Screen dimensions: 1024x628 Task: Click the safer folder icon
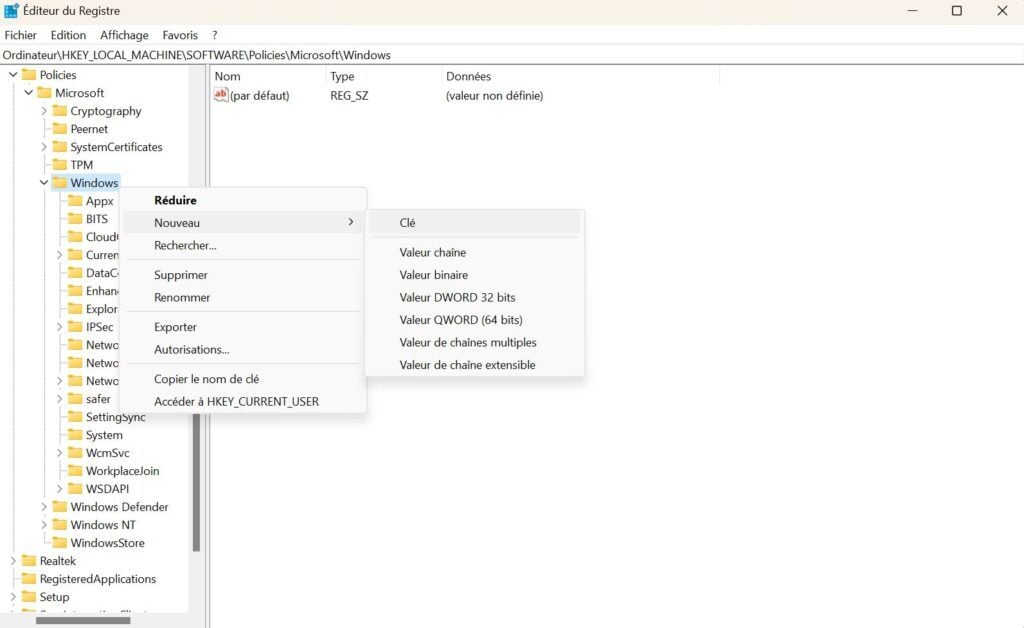75,398
